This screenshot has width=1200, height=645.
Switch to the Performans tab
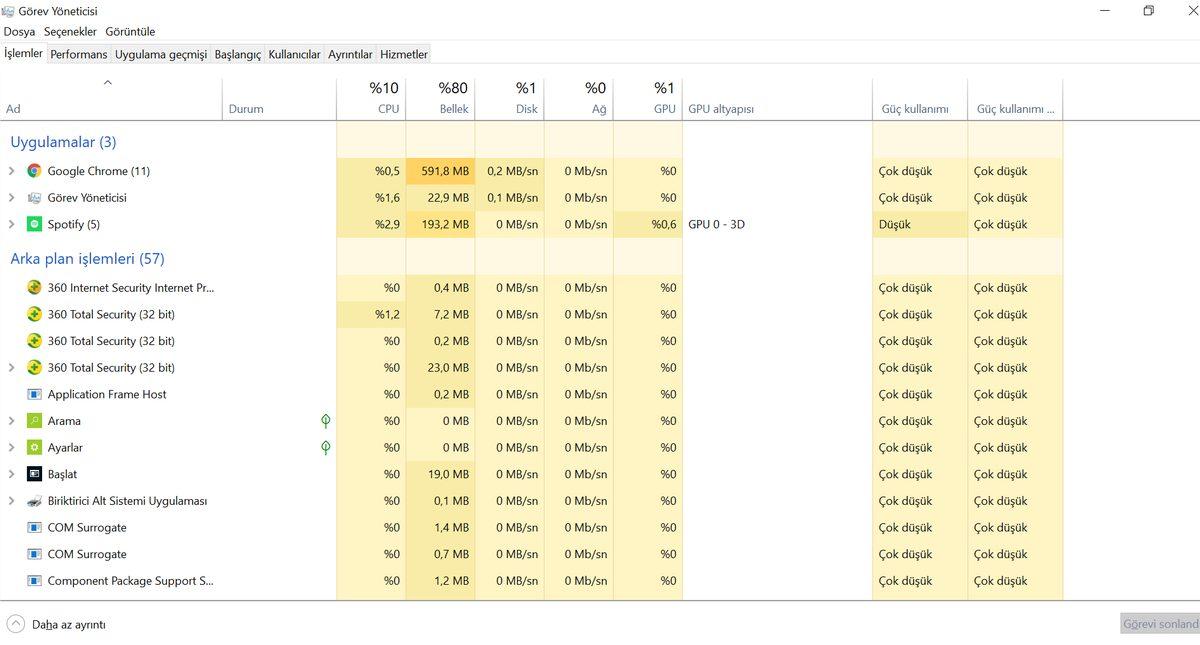point(78,54)
